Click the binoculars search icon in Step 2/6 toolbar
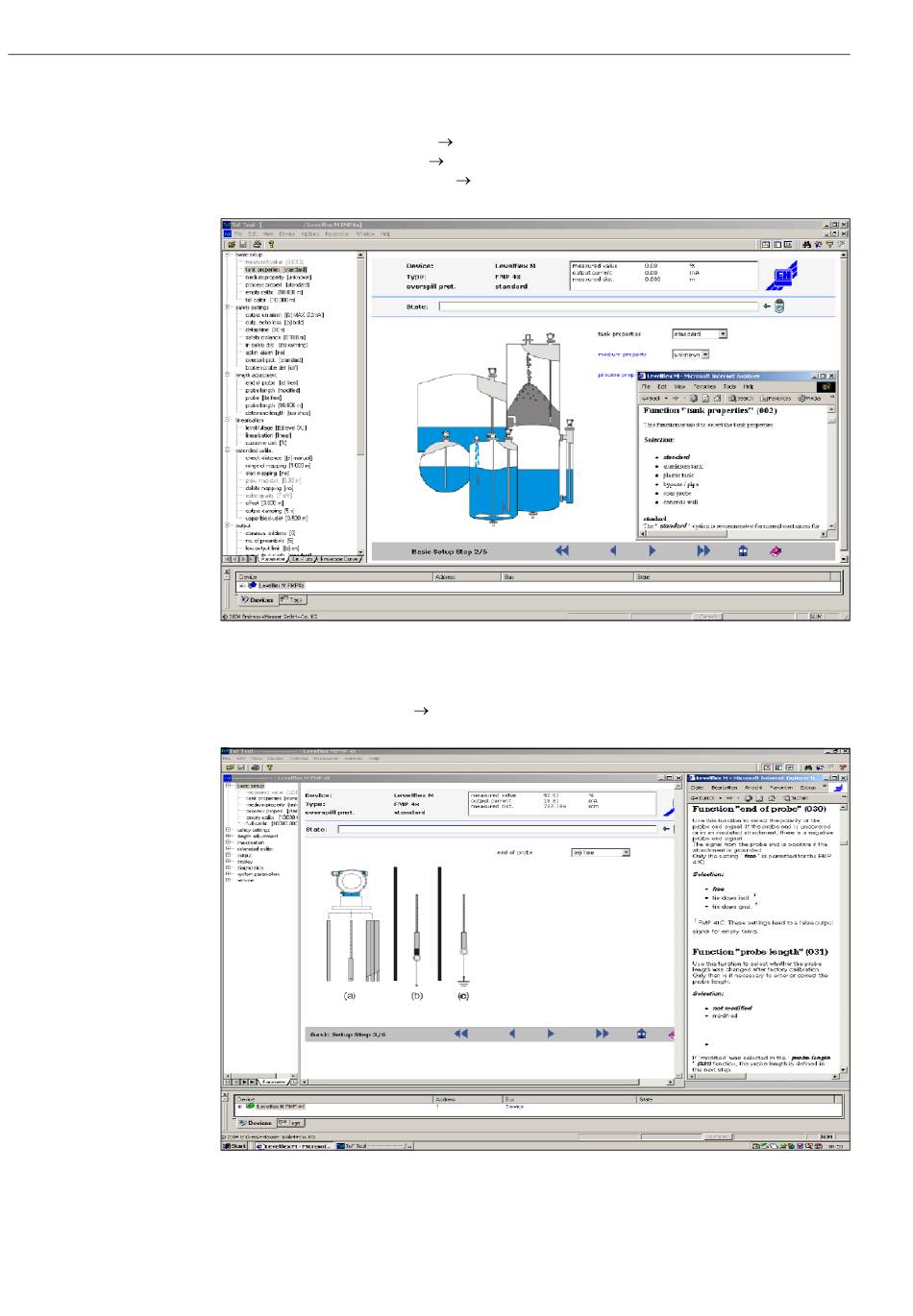913x1316 pixels. coord(807,244)
